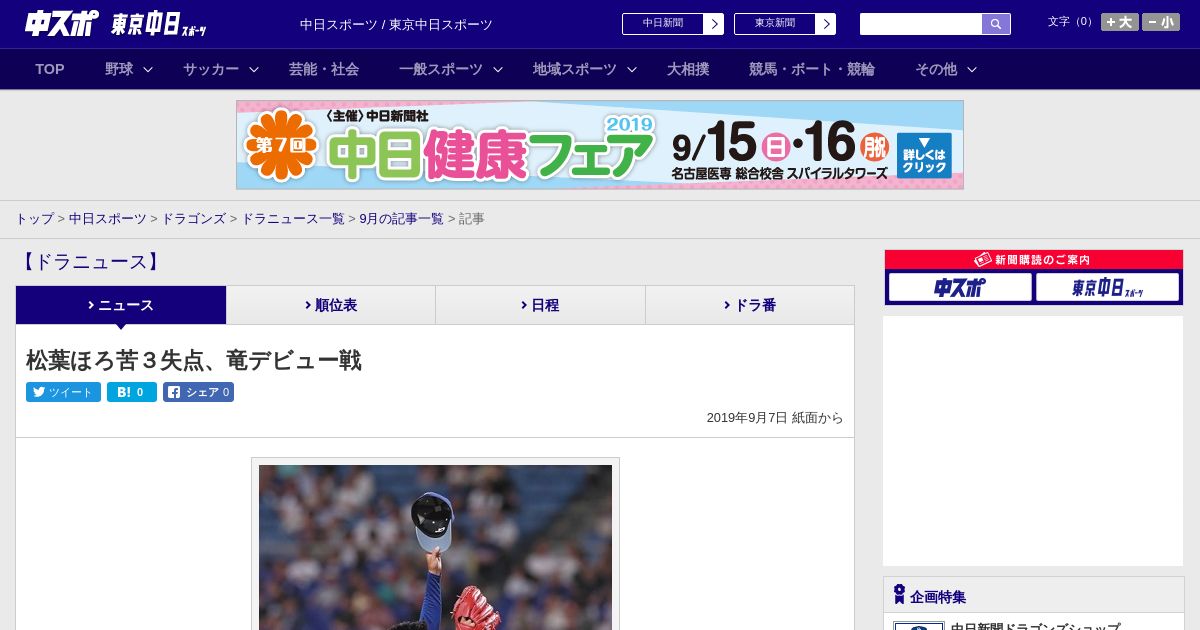The height and width of the screenshot is (630, 1200).
Task: Open the article photo of the pitcher
Action: click(x=435, y=547)
